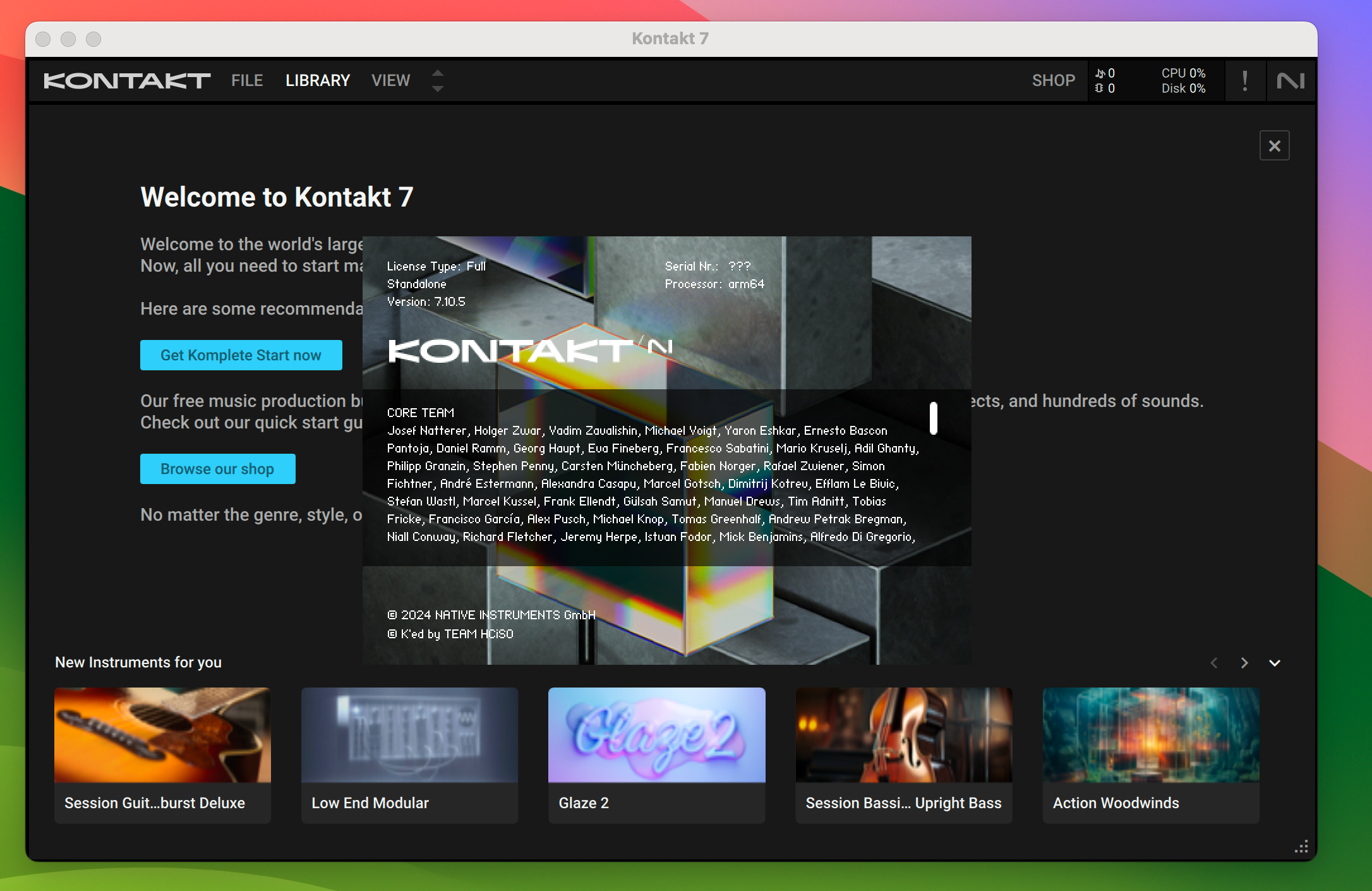Click the Processor: arm64 text
Viewport: 1372px width, 891px height.
coord(714,284)
